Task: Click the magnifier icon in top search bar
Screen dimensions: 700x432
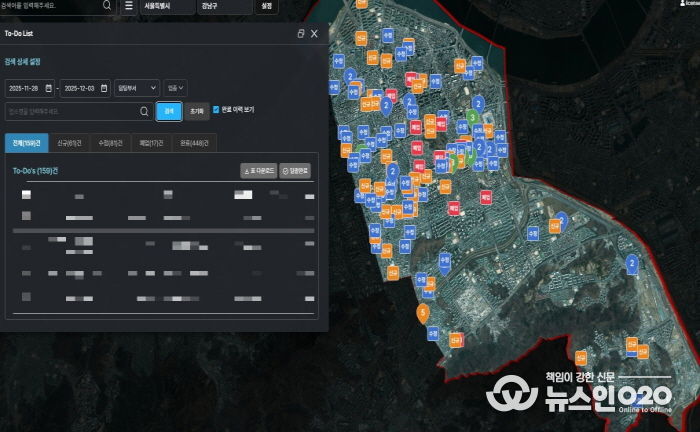Action: tap(107, 5)
